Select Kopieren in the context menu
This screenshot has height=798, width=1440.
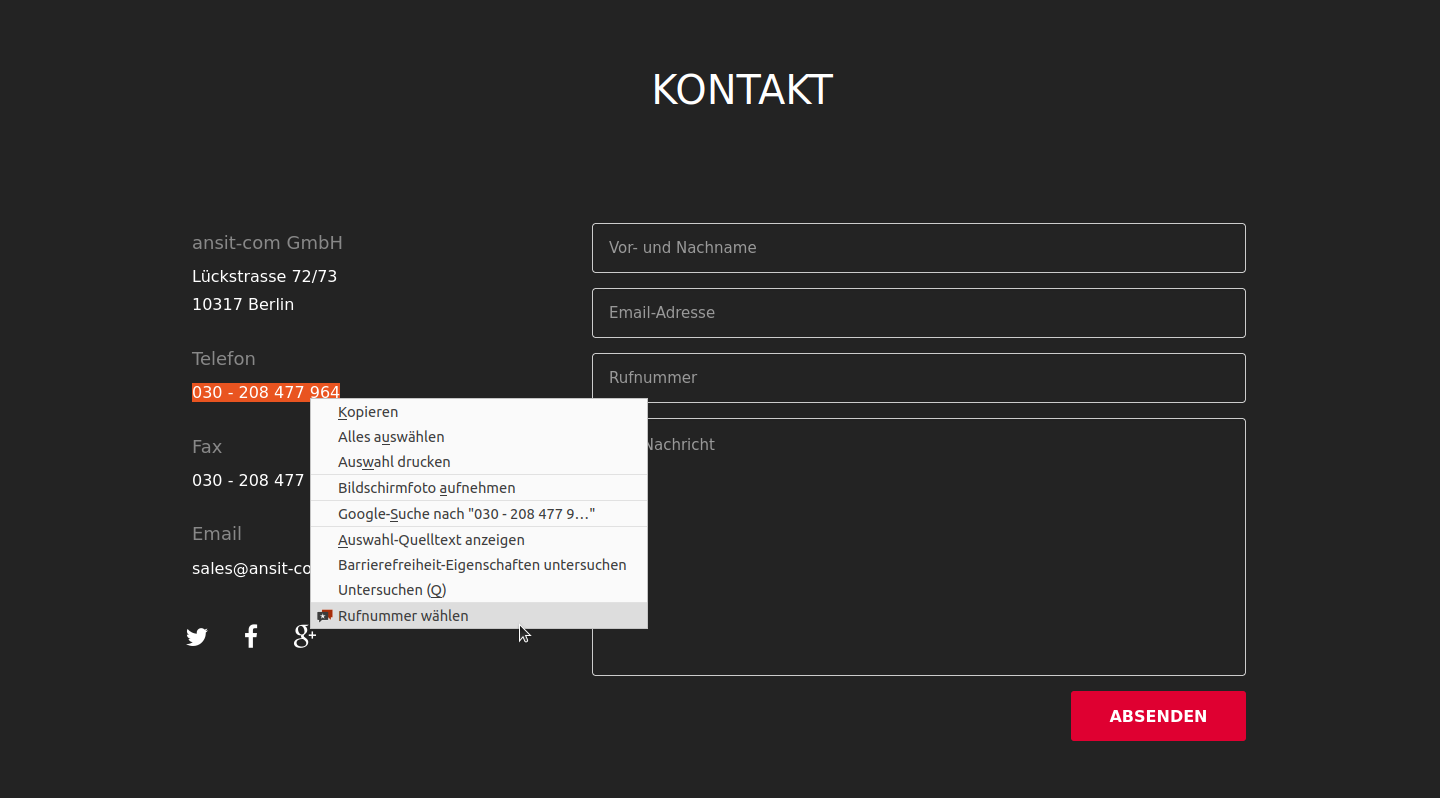[367, 411]
